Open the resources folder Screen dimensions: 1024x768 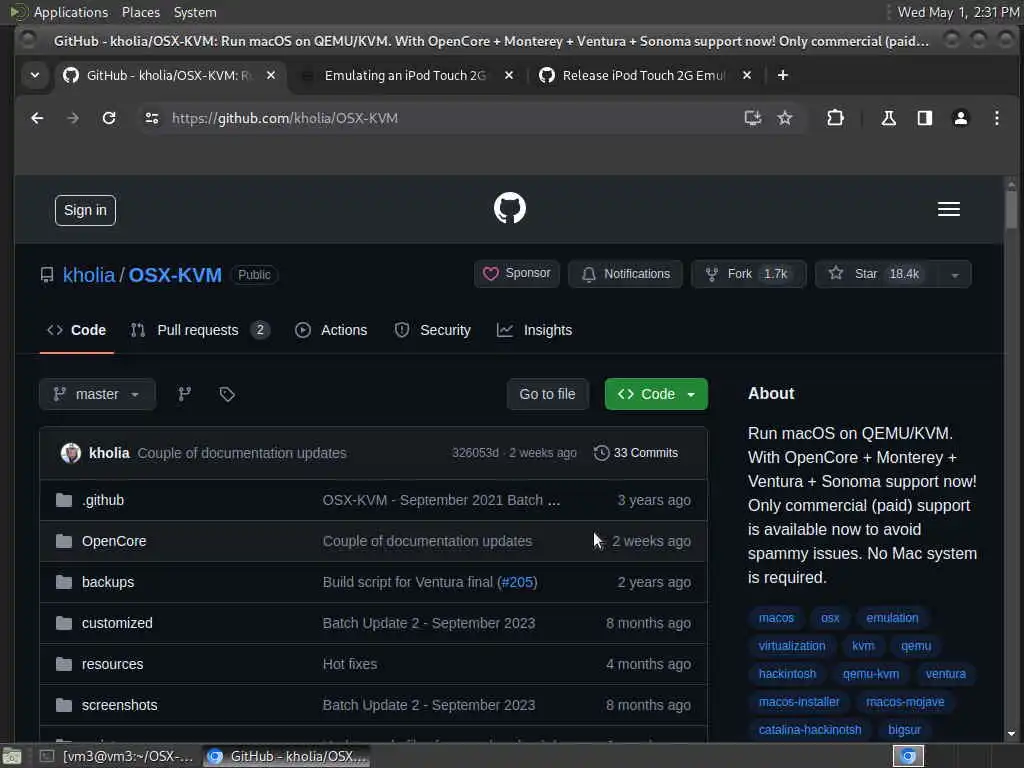point(112,664)
